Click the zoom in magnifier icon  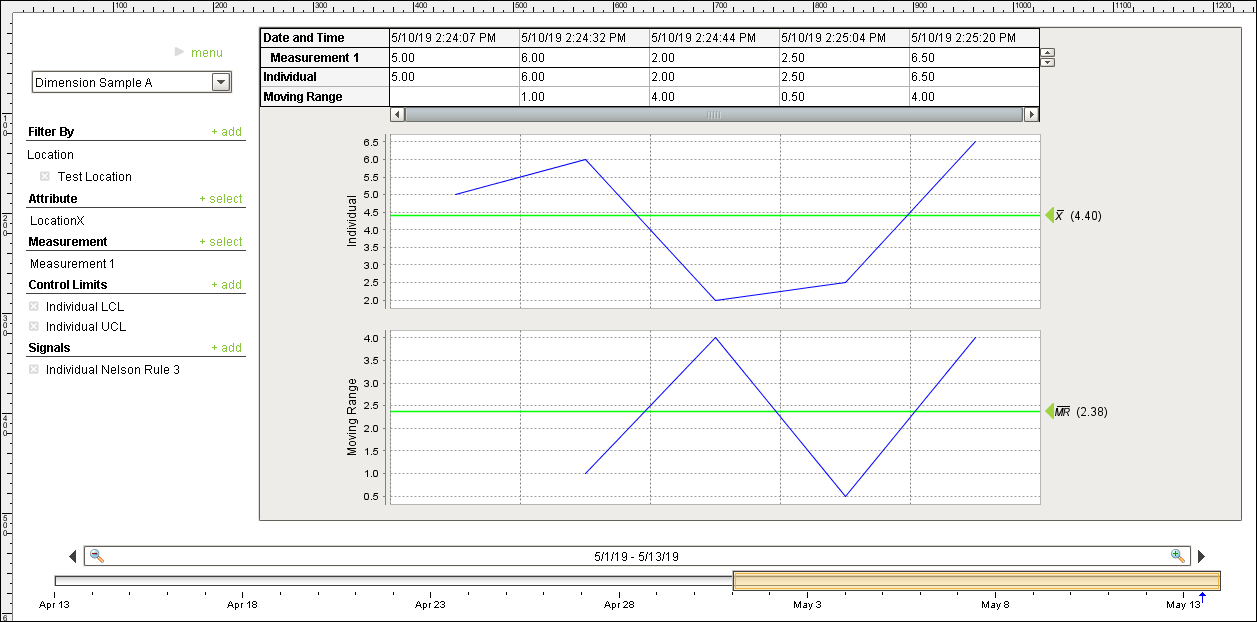[1178, 556]
